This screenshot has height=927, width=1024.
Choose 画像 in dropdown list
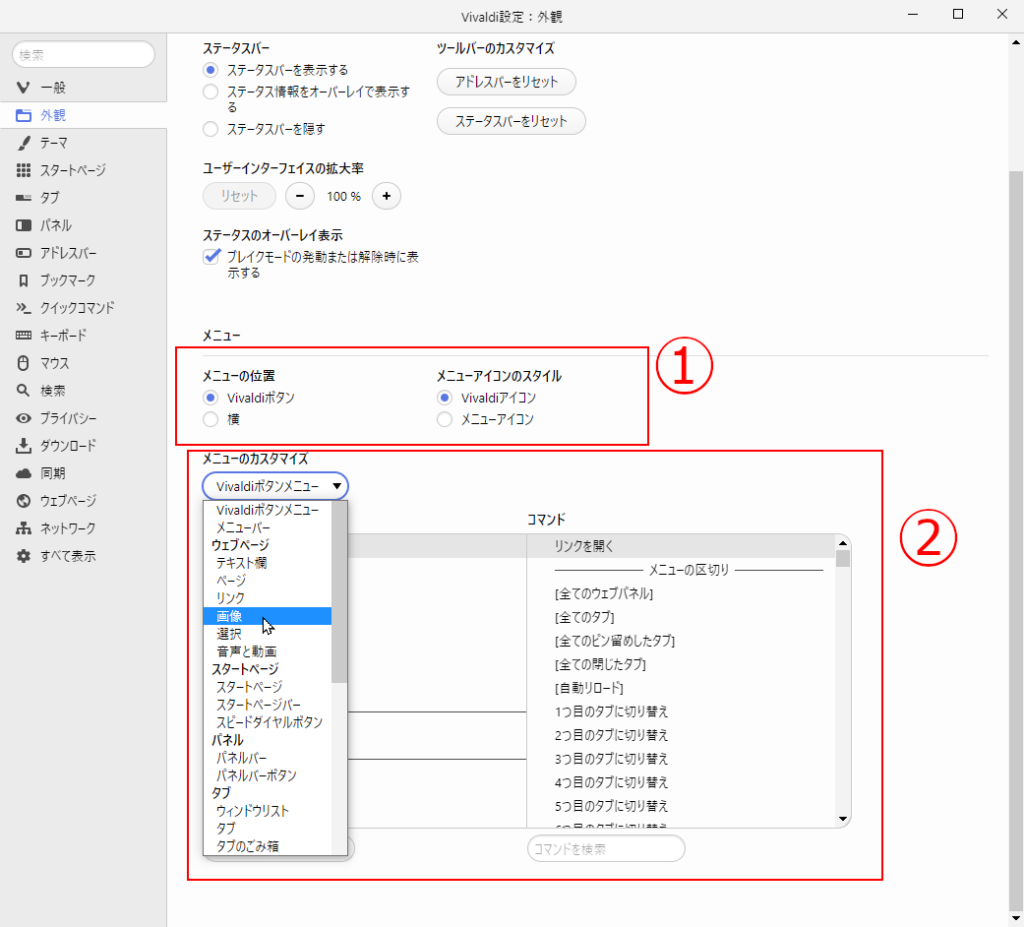pos(268,616)
